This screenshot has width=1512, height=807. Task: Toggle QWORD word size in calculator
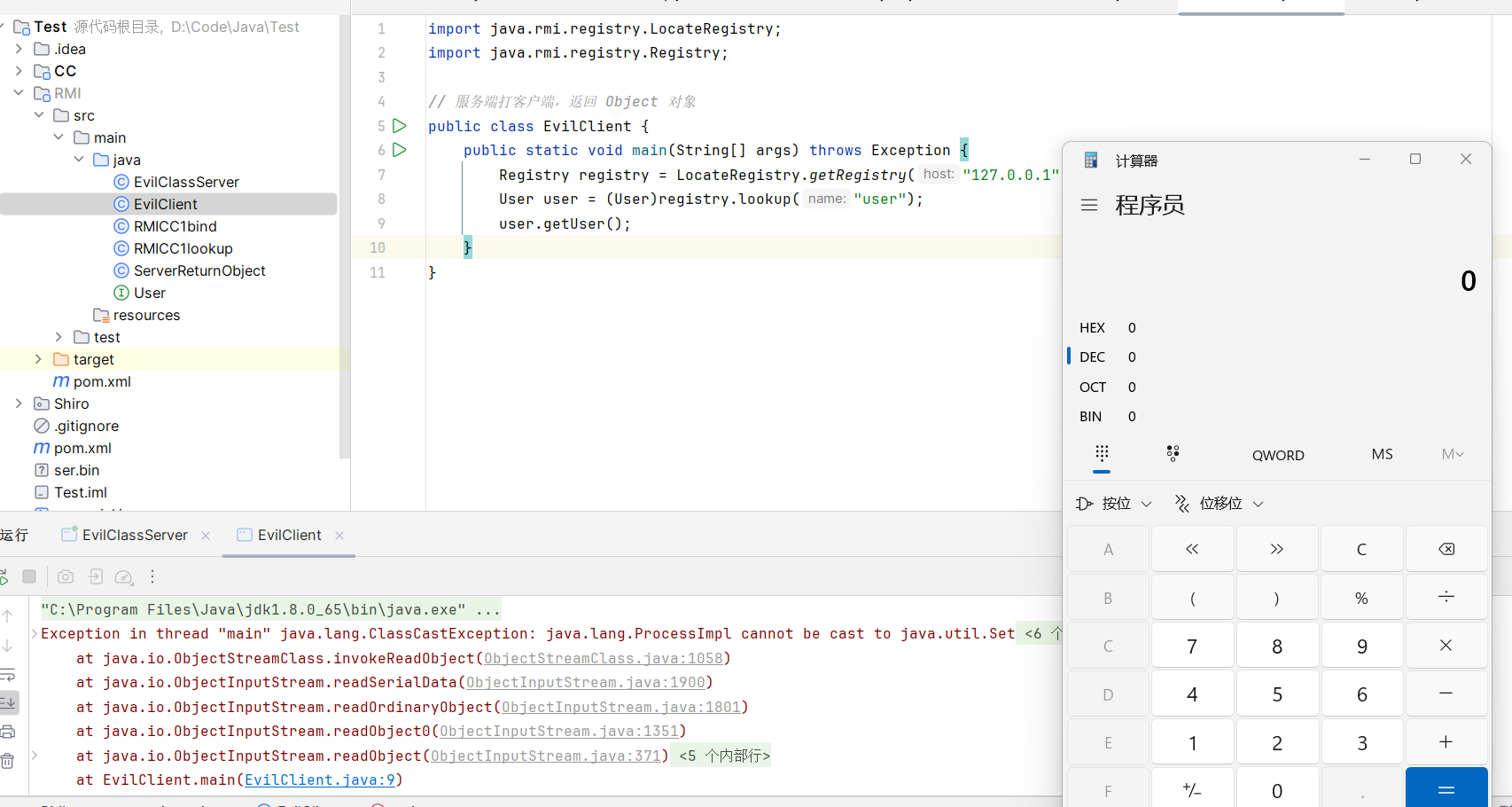pyautogui.click(x=1278, y=455)
